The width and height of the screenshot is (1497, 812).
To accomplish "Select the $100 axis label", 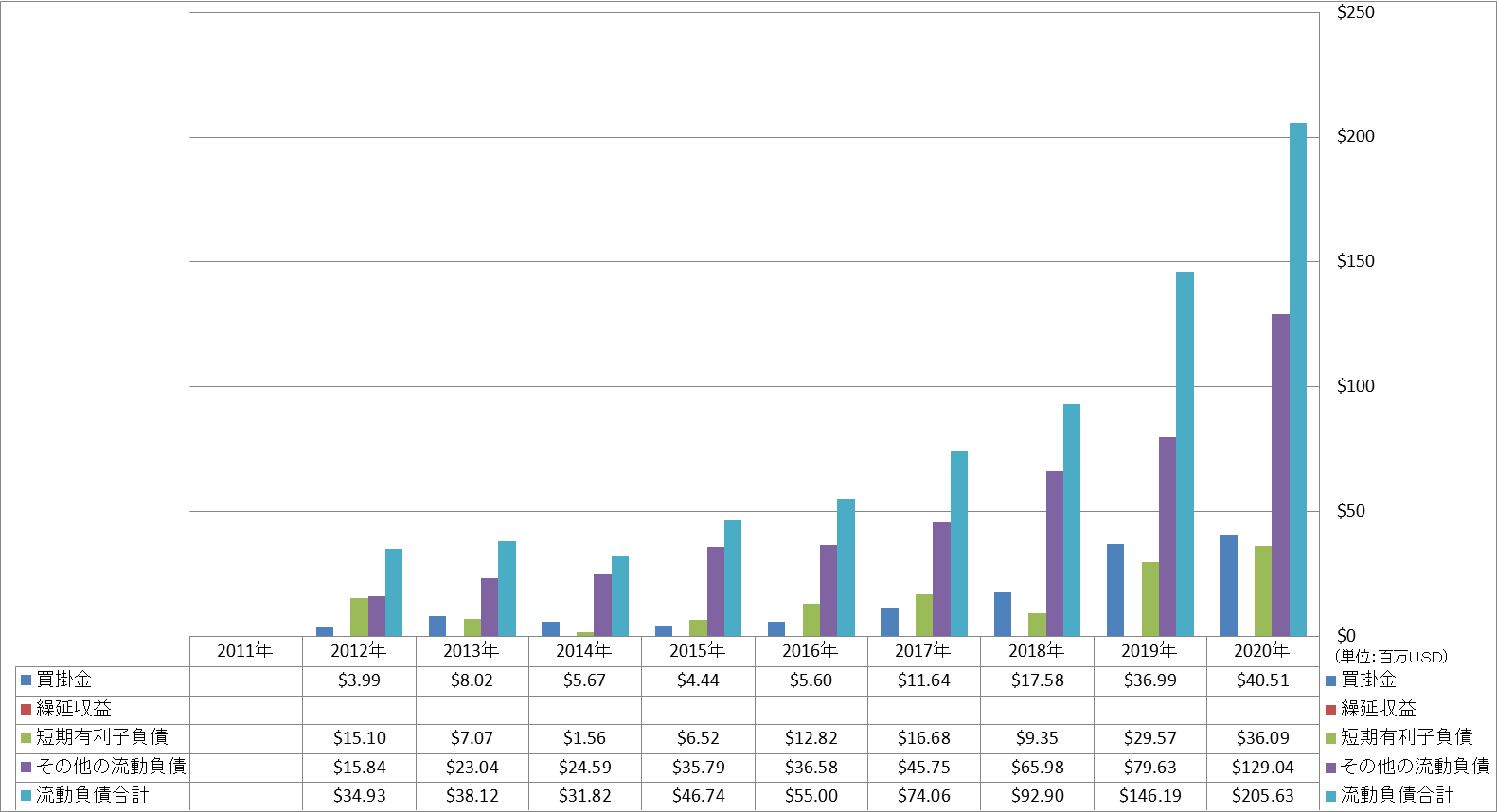I will (x=1355, y=386).
